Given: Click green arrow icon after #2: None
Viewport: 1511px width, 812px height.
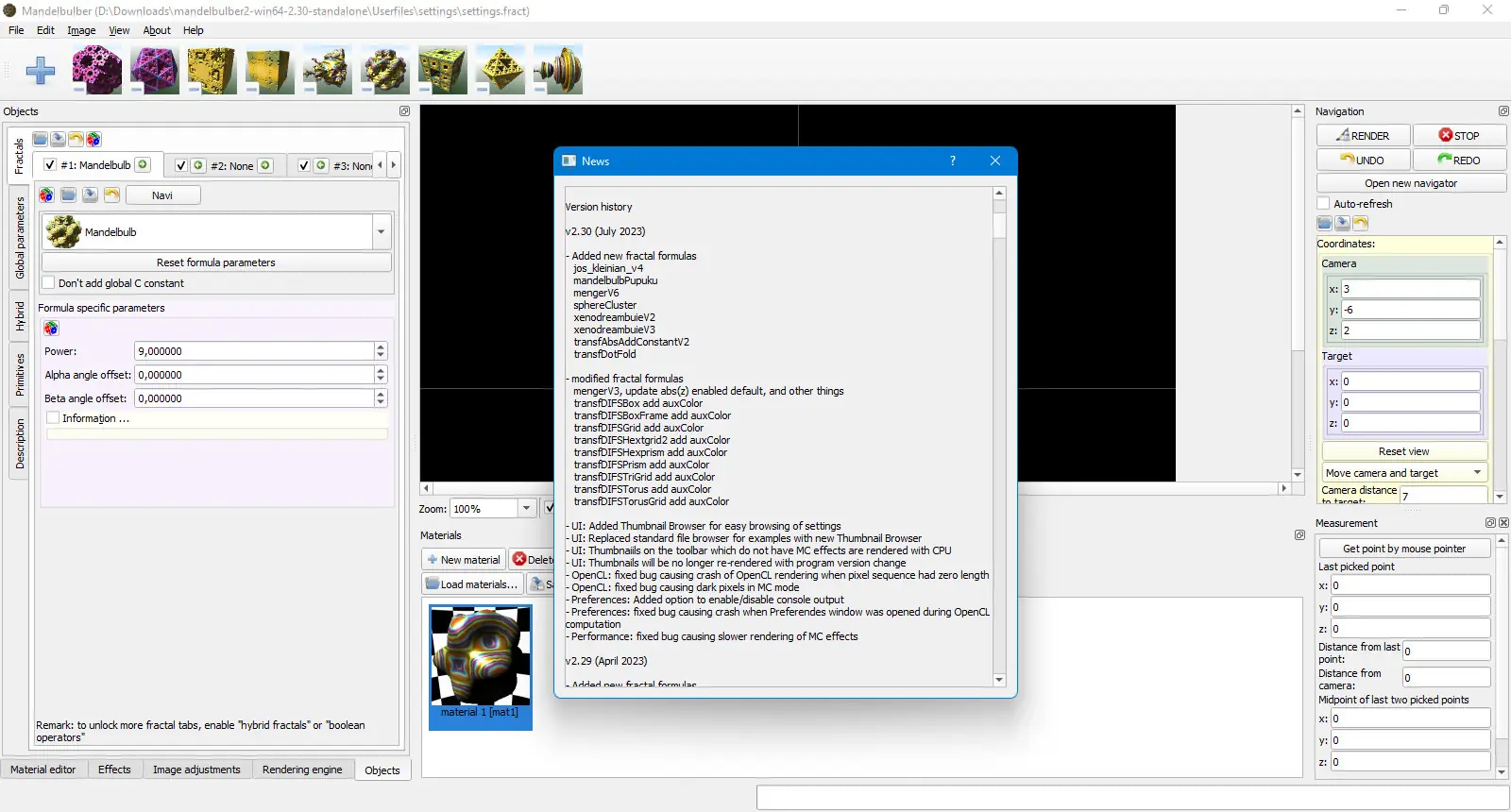Looking at the screenshot, I should pos(265,165).
